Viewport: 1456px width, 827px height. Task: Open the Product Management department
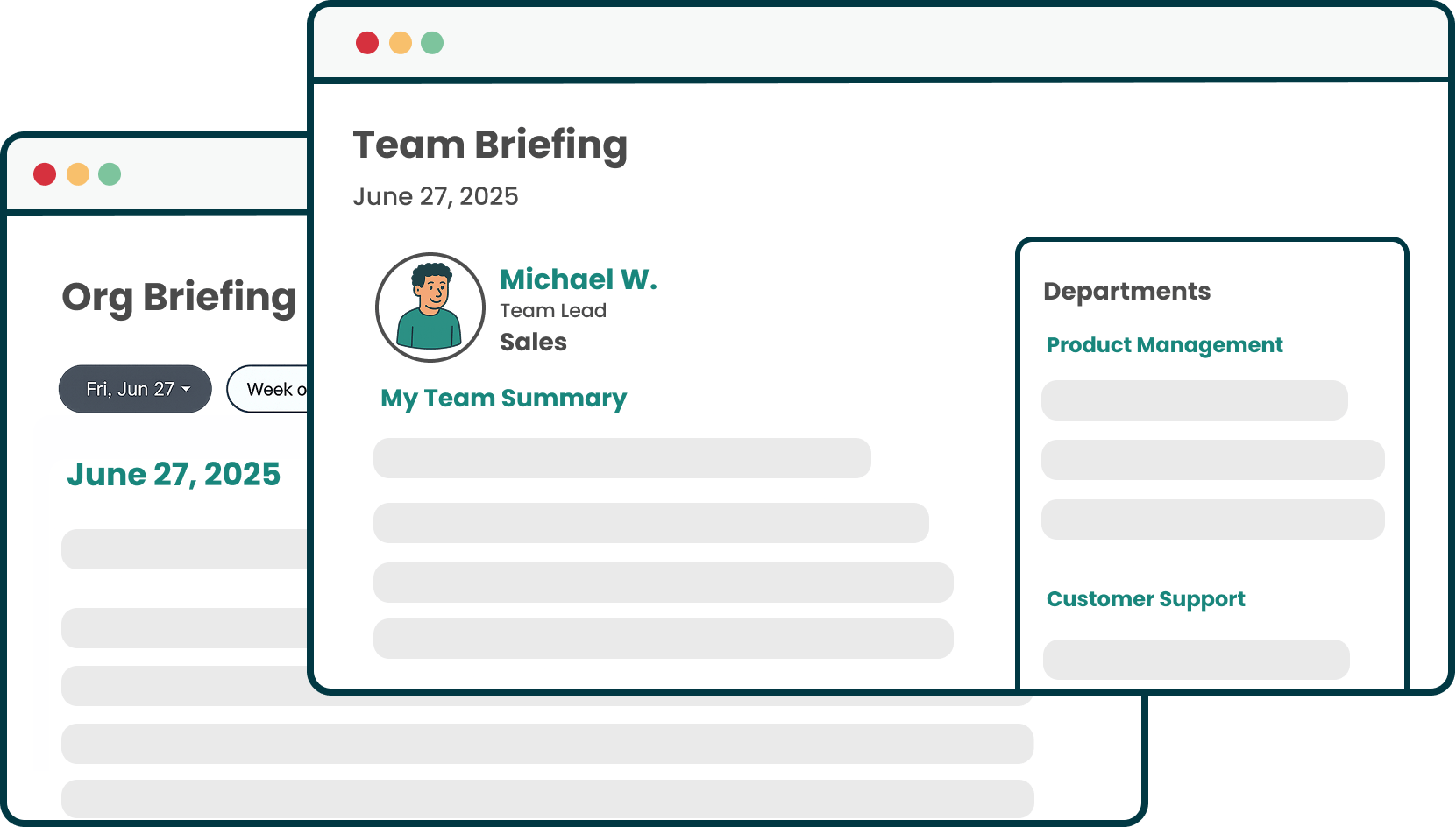click(x=1164, y=345)
